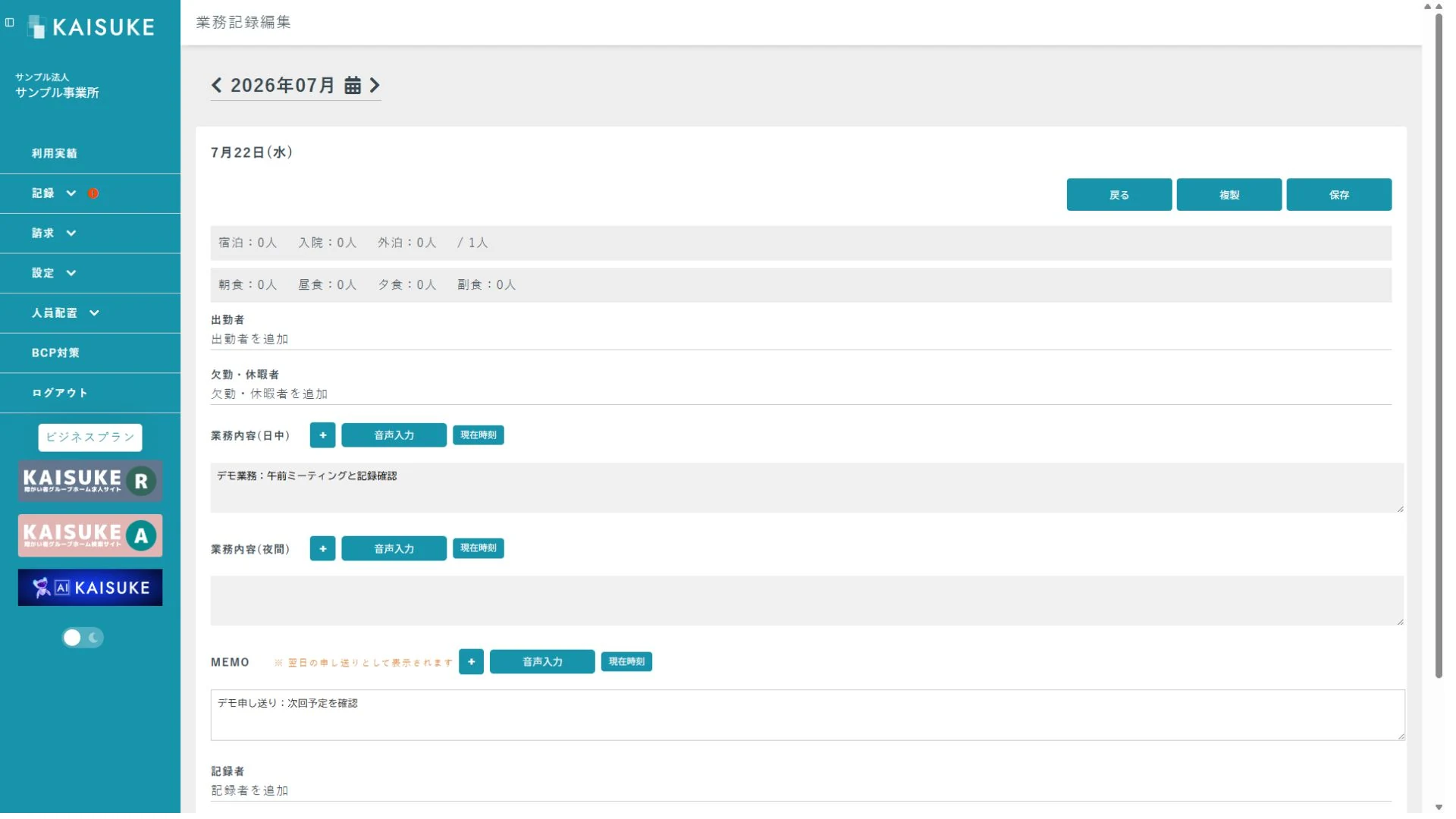The height and width of the screenshot is (819, 1456).
Task: Start 音声入力 for 業務内容(日中)
Action: [x=394, y=435]
